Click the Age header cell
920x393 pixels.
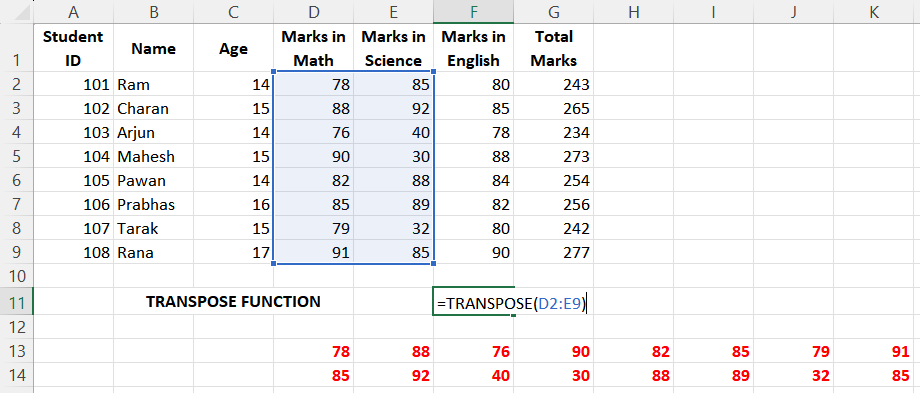[x=234, y=48]
